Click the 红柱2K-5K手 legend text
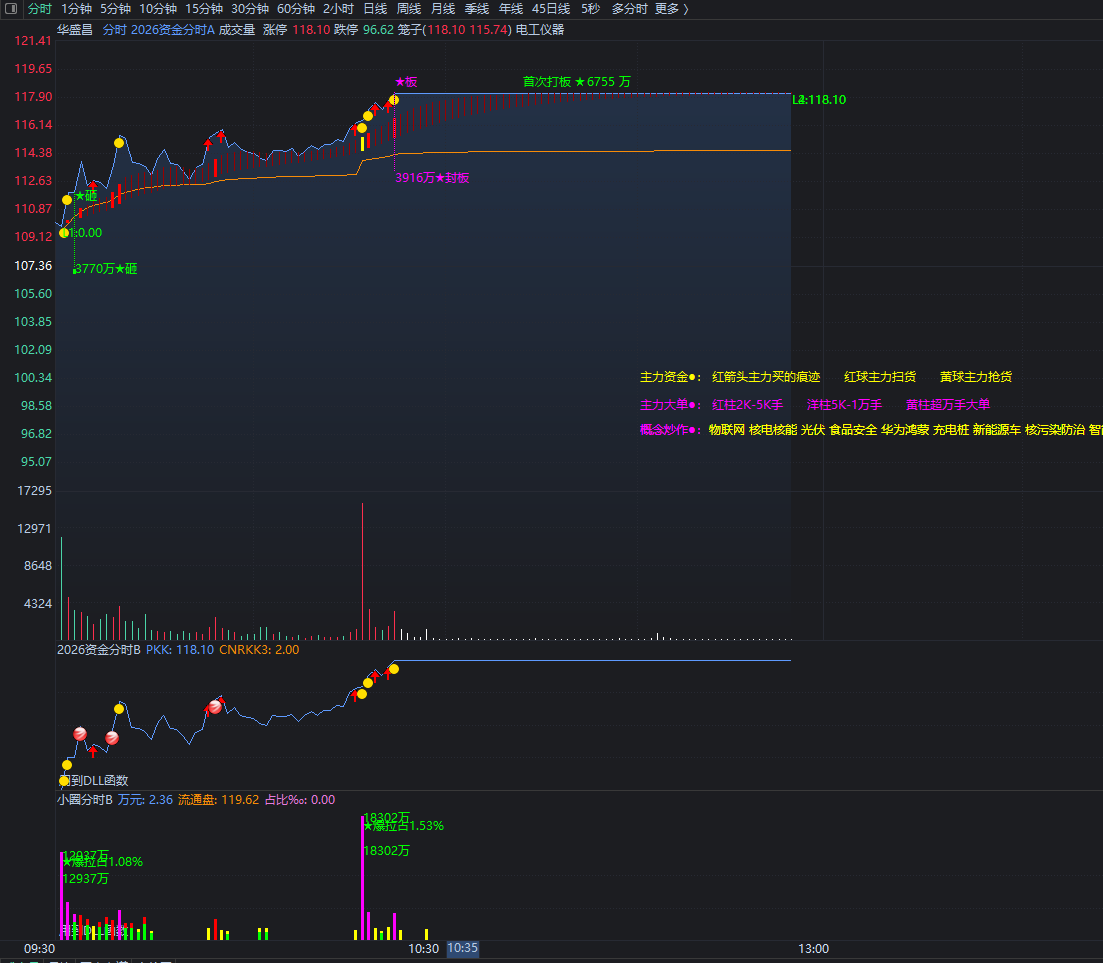This screenshot has width=1103, height=963. click(747, 404)
